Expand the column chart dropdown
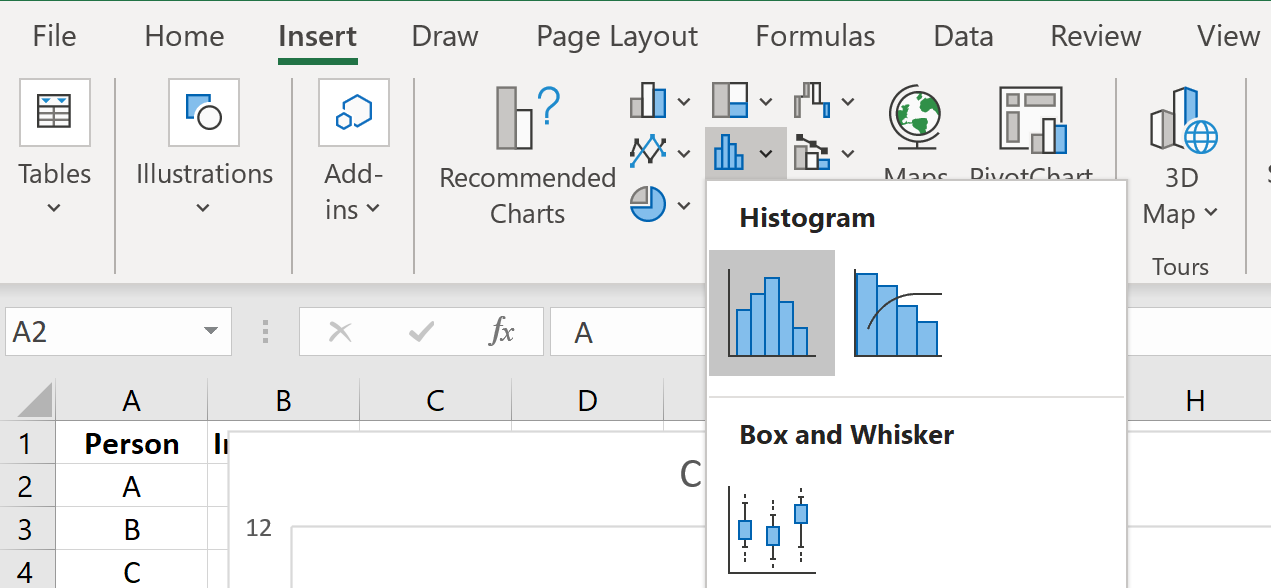 point(684,101)
